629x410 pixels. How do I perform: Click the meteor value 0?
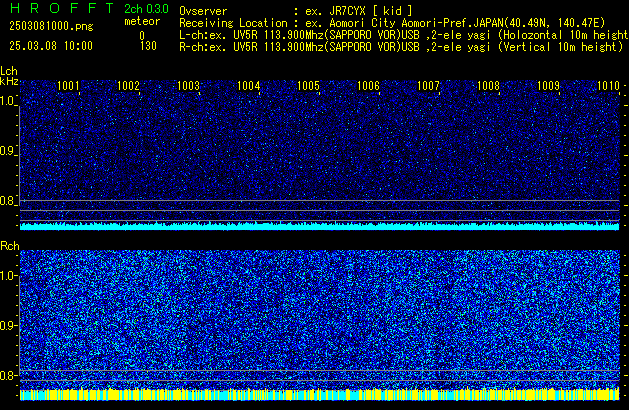[142, 36]
